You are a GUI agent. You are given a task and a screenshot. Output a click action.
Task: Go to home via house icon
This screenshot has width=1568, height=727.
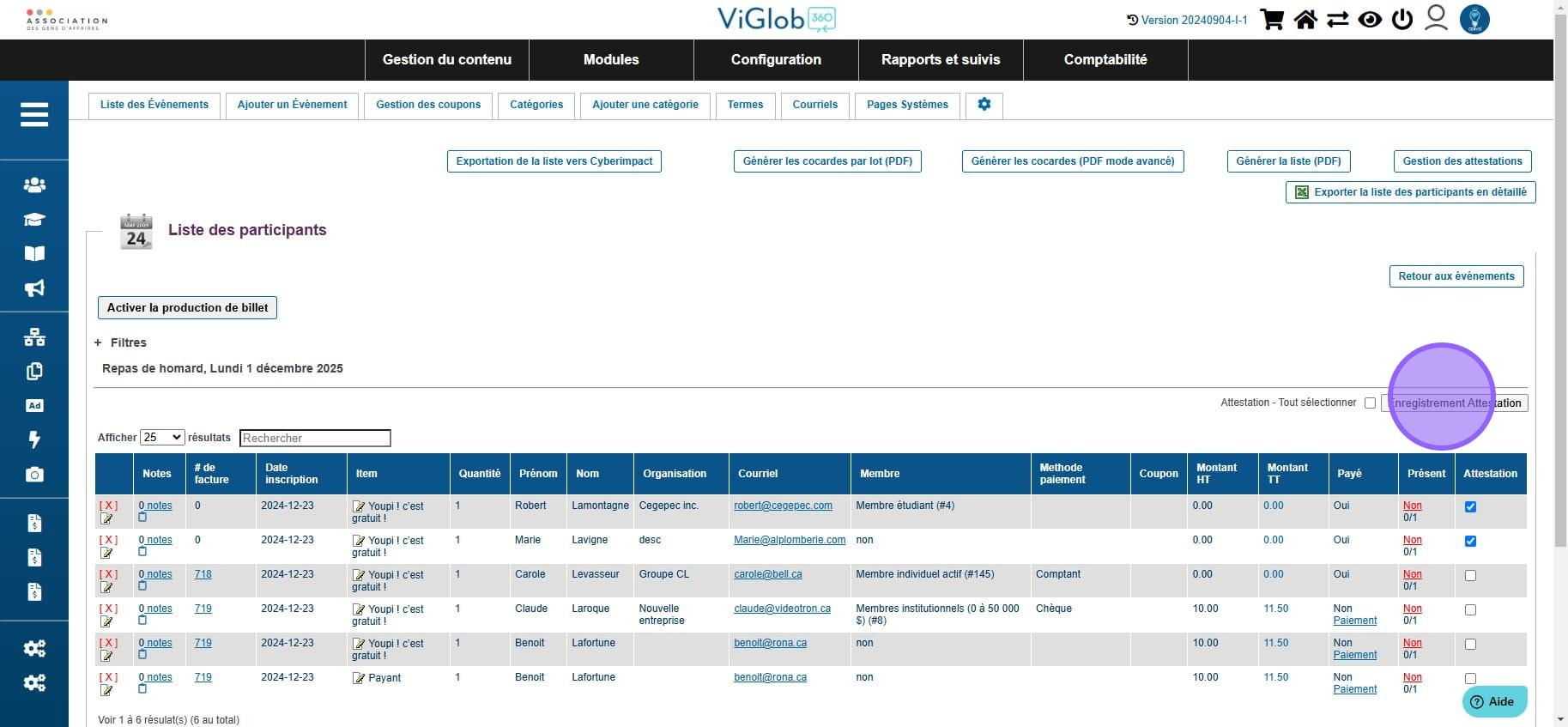[1305, 19]
